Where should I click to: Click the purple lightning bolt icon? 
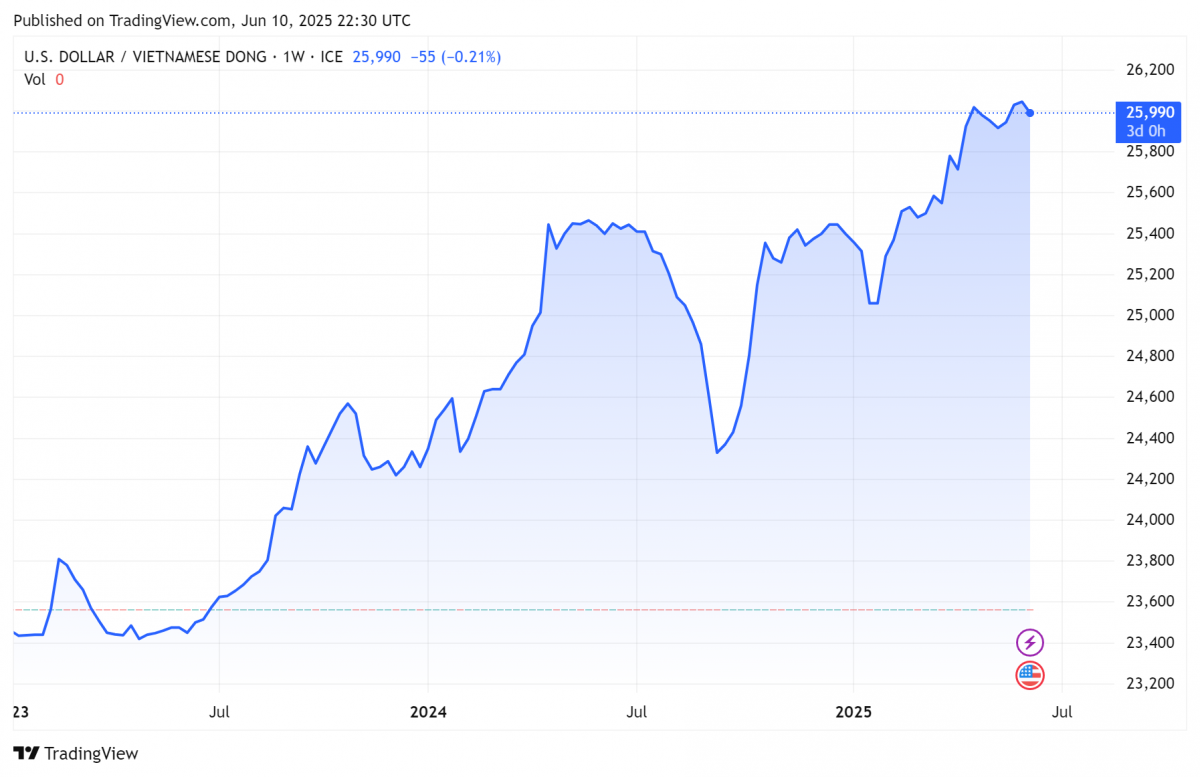1030,642
